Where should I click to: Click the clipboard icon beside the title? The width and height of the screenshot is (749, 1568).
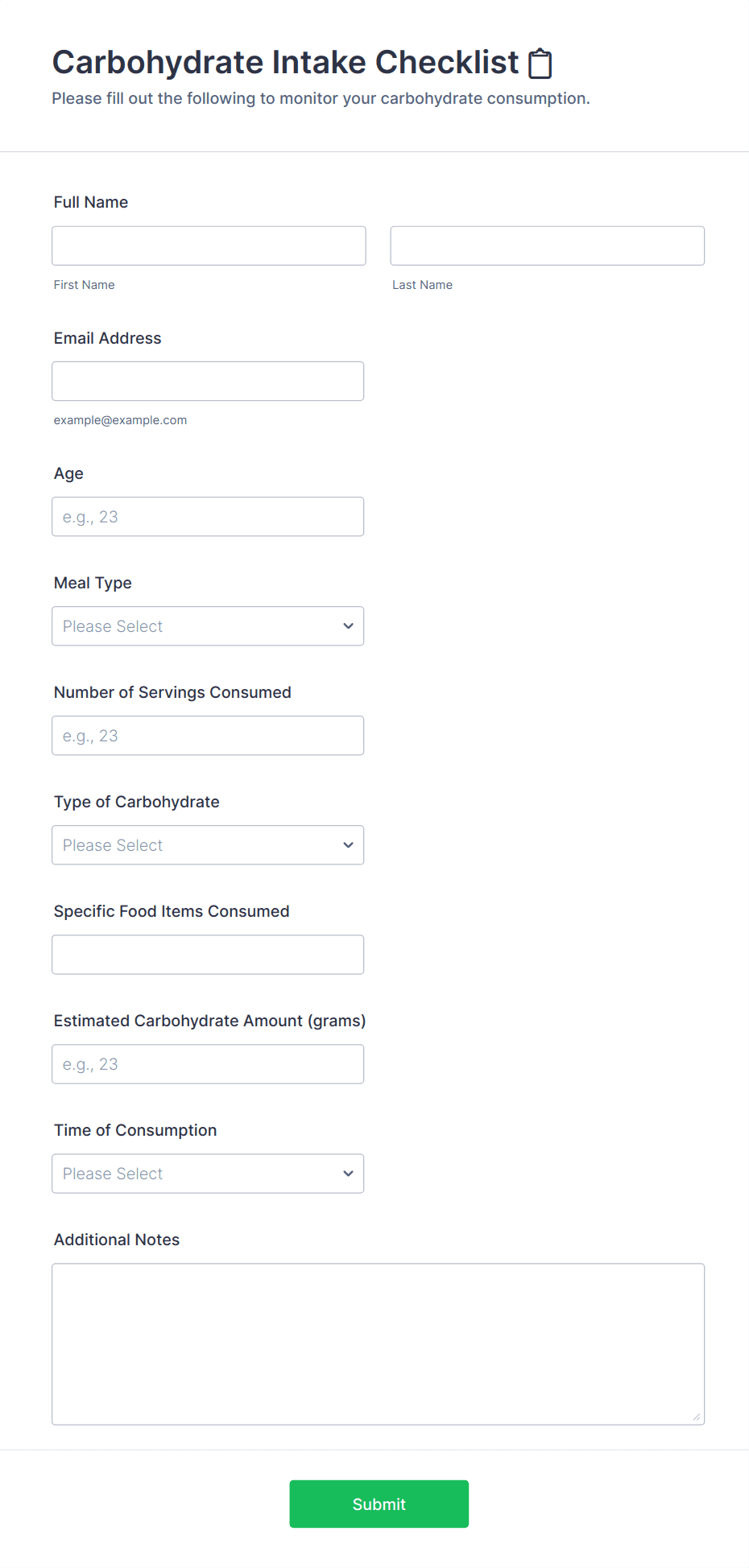[540, 64]
